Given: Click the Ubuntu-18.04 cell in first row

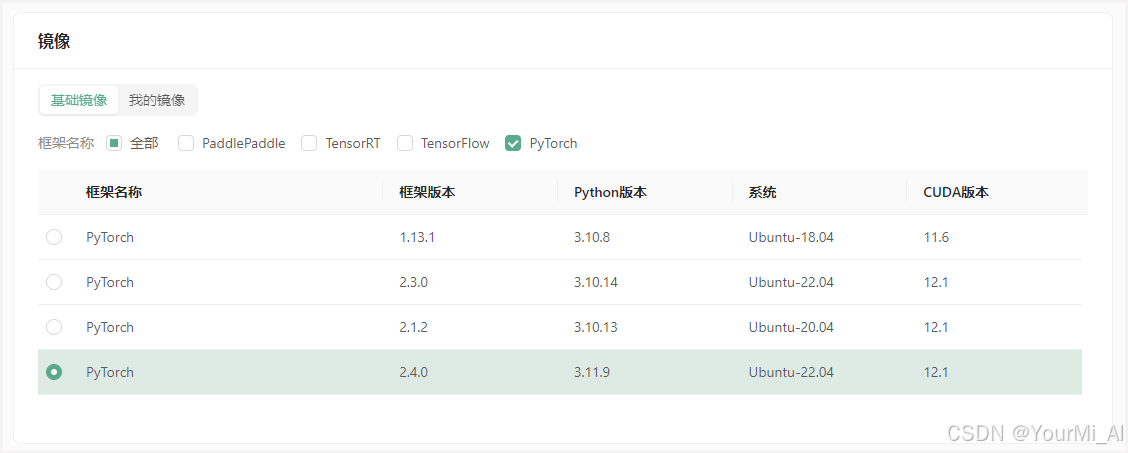Looking at the screenshot, I should point(791,237).
